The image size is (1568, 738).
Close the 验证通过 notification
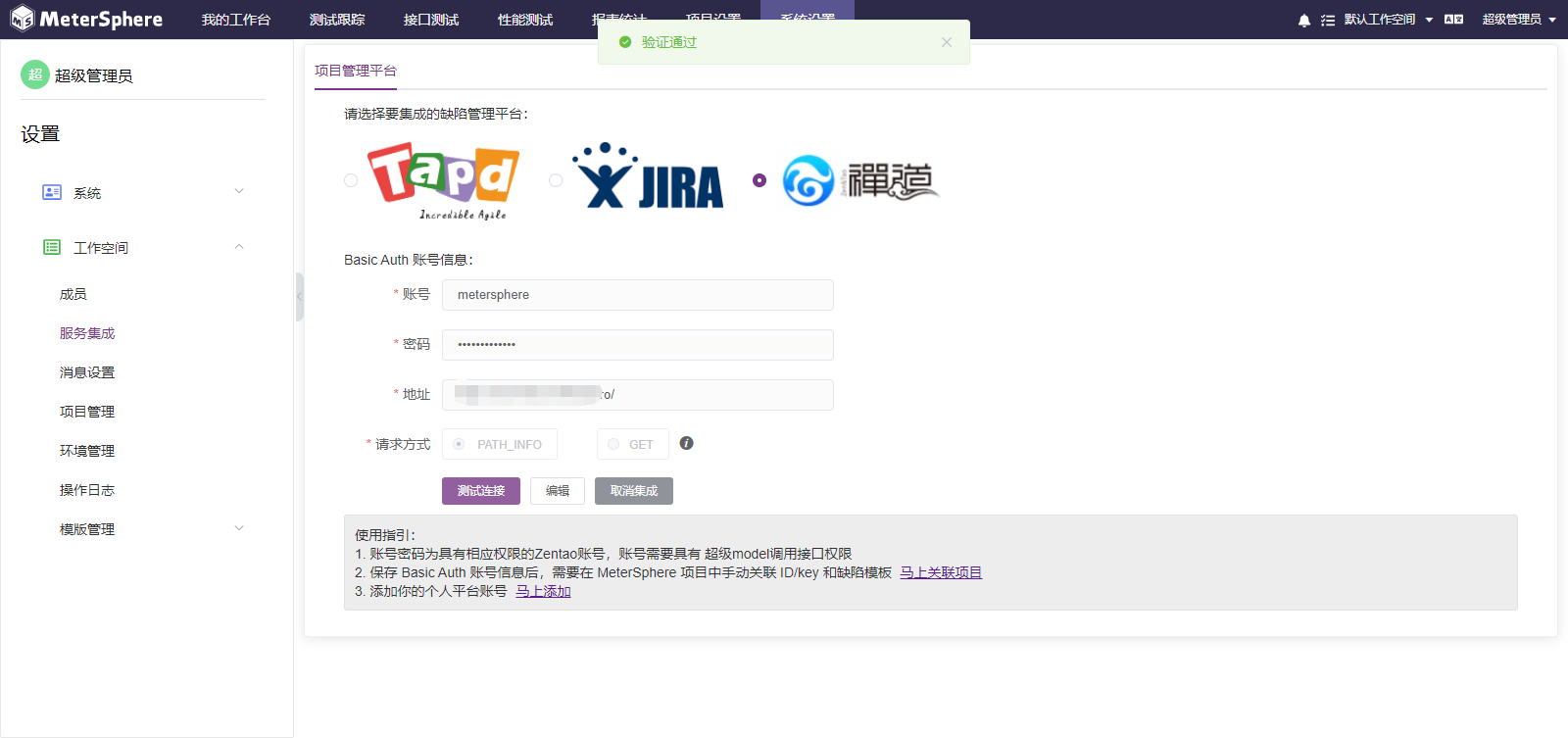947,42
